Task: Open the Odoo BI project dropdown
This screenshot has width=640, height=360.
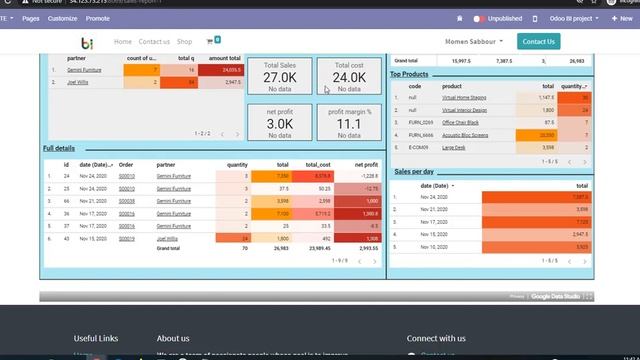Action: tap(574, 18)
